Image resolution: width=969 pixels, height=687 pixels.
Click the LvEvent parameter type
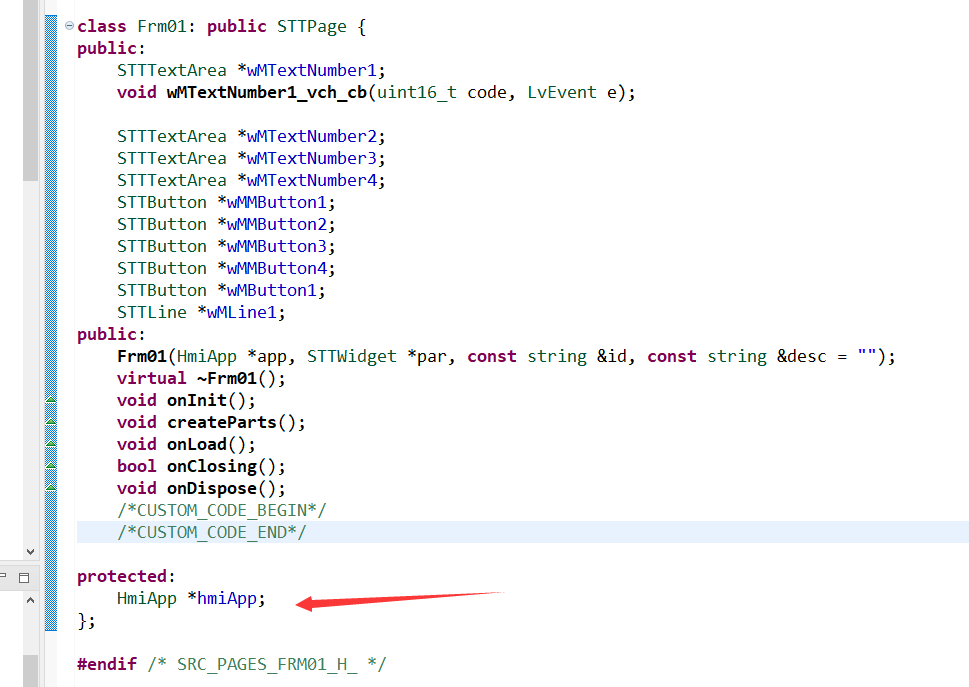point(562,93)
